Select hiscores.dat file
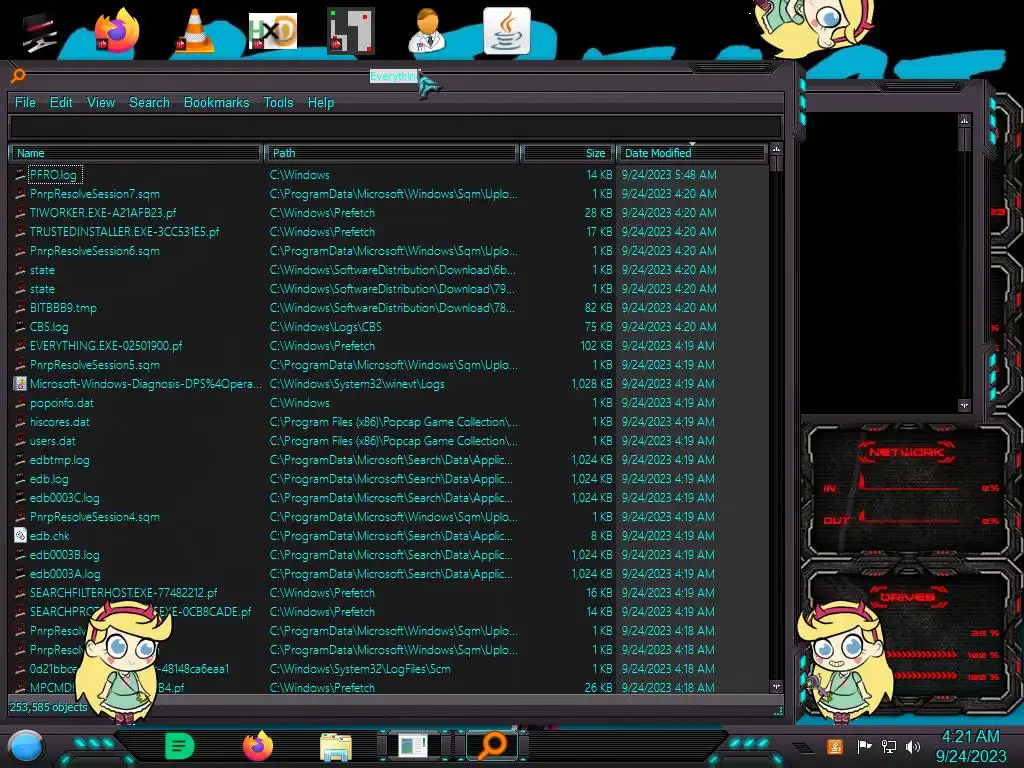 pos(59,422)
